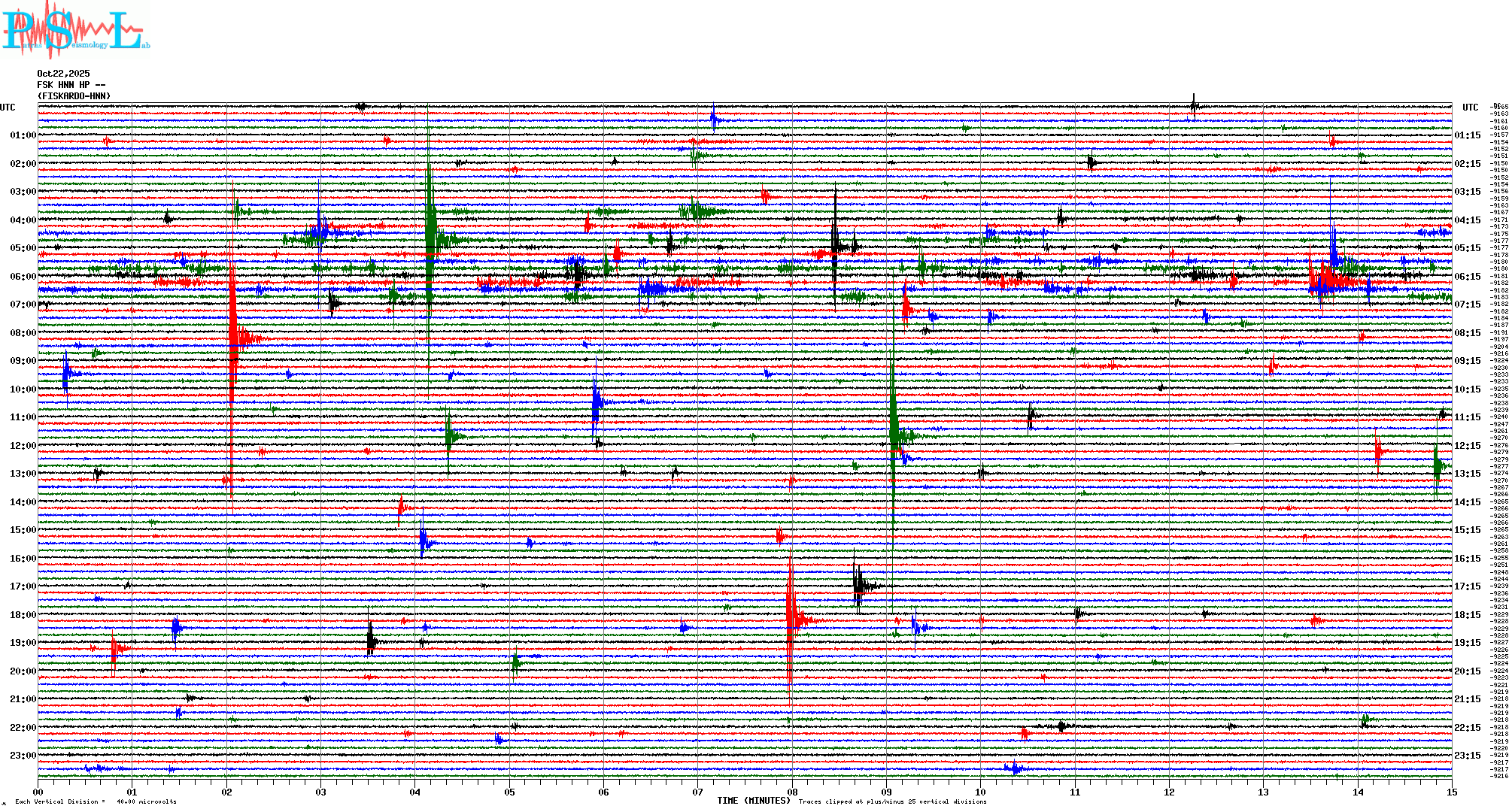Select the 01:00 hour label on left
Image resolution: width=1512 pixels, height=812 pixels.
pyautogui.click(x=23, y=135)
